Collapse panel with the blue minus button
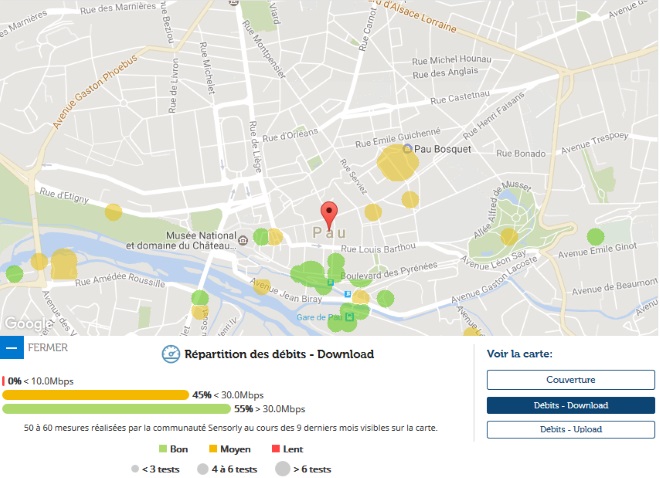The image size is (660, 478). [12, 348]
